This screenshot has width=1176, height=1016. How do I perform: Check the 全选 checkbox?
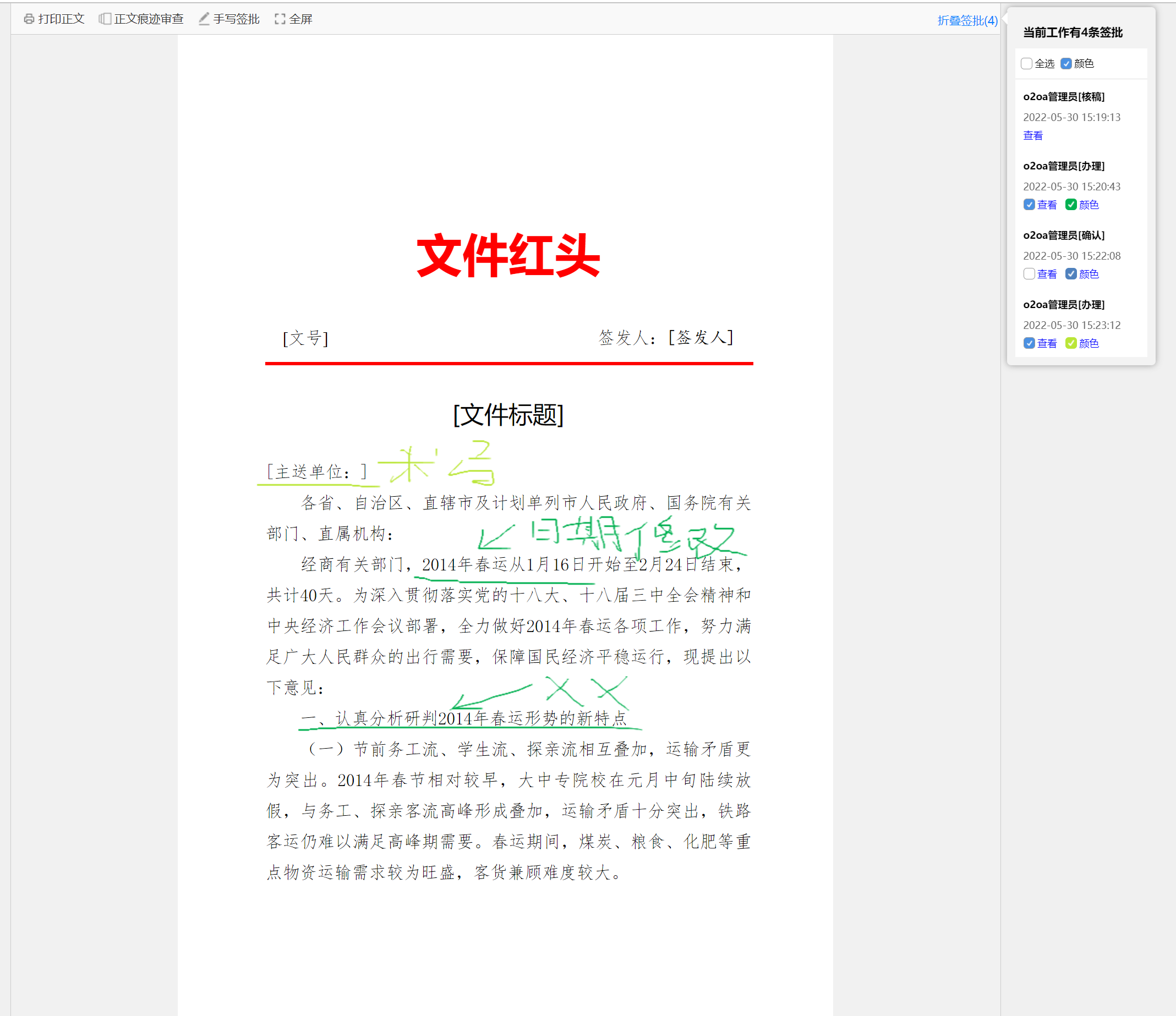click(x=1026, y=64)
